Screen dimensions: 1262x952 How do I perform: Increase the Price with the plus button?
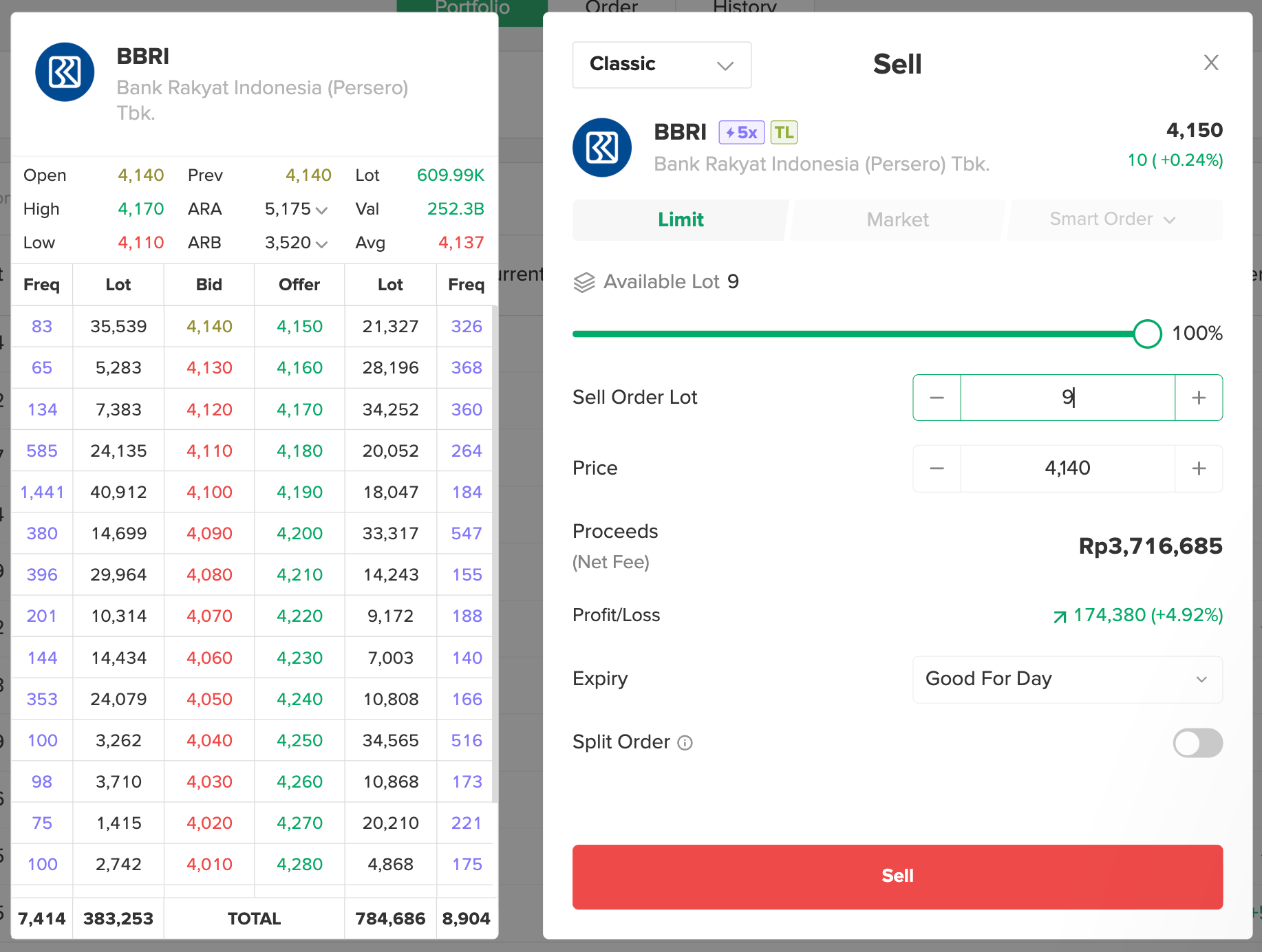point(1199,468)
